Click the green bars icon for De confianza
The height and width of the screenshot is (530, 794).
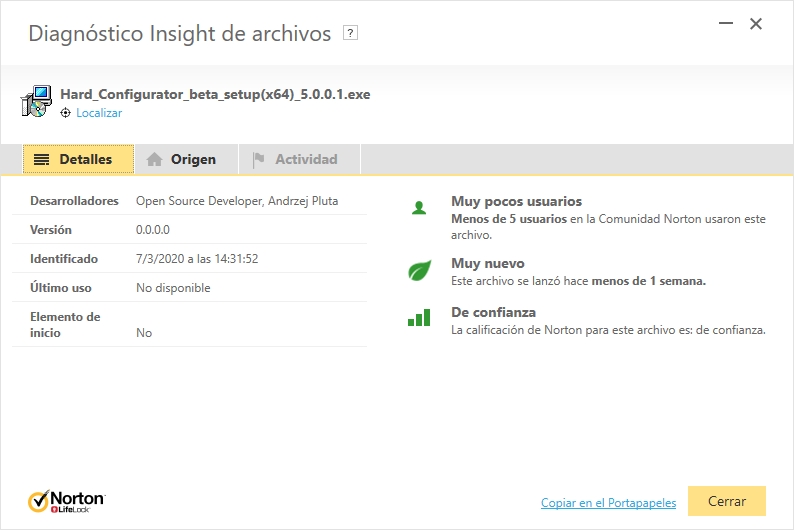[x=419, y=318]
